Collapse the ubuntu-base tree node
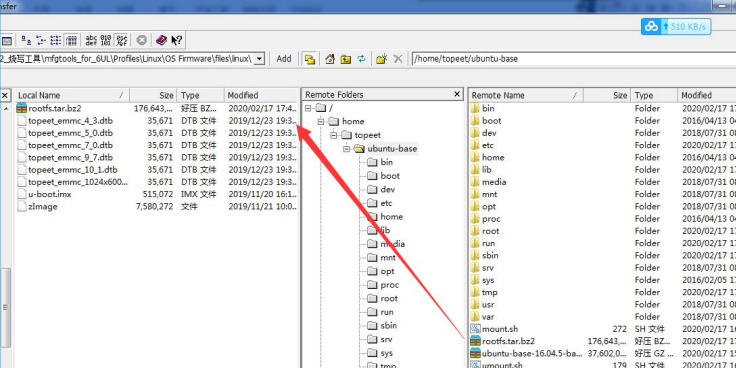This screenshot has height=368, width=736. click(x=346, y=149)
